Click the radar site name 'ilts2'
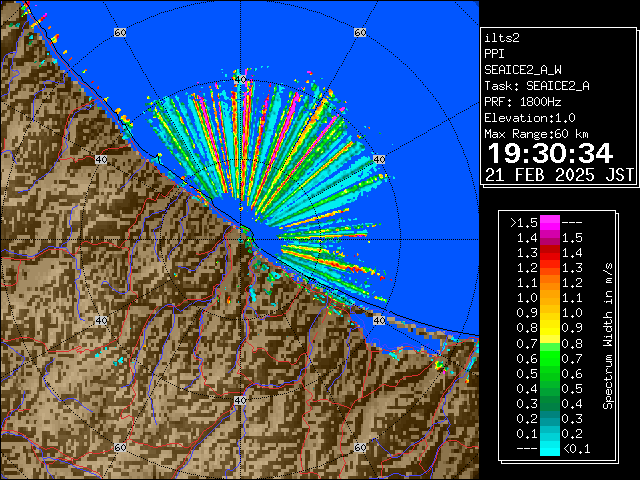This screenshot has height=480, width=640. pos(502,38)
